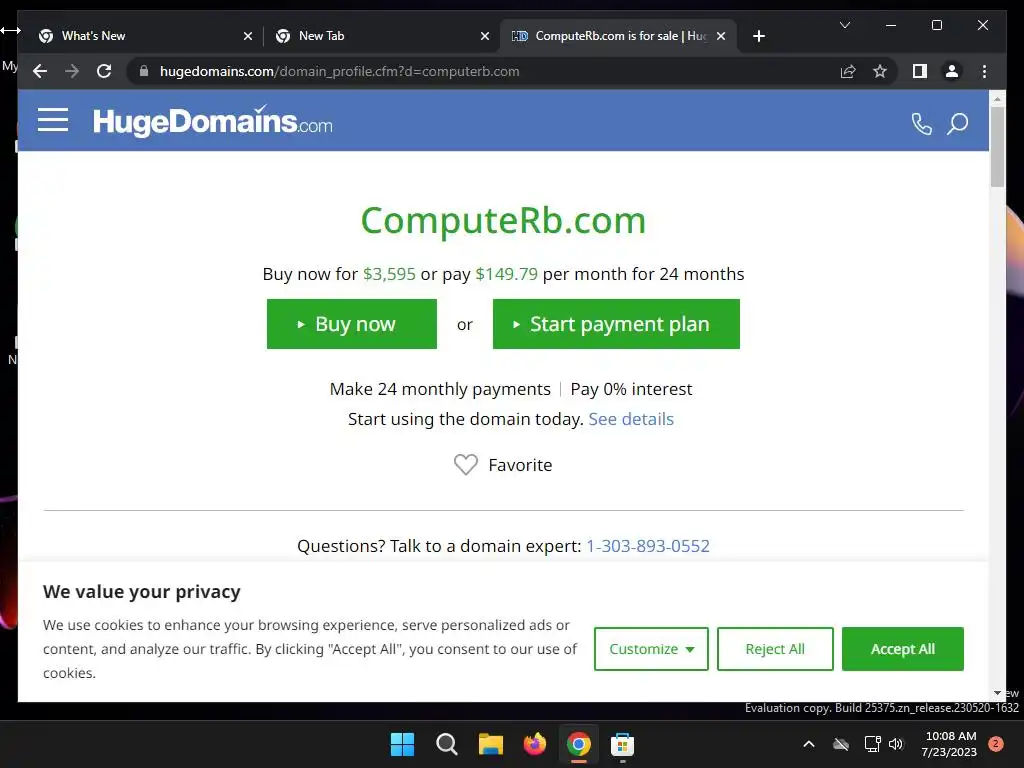Open the site search magnifier icon
The image size is (1024, 768).
[957, 123]
